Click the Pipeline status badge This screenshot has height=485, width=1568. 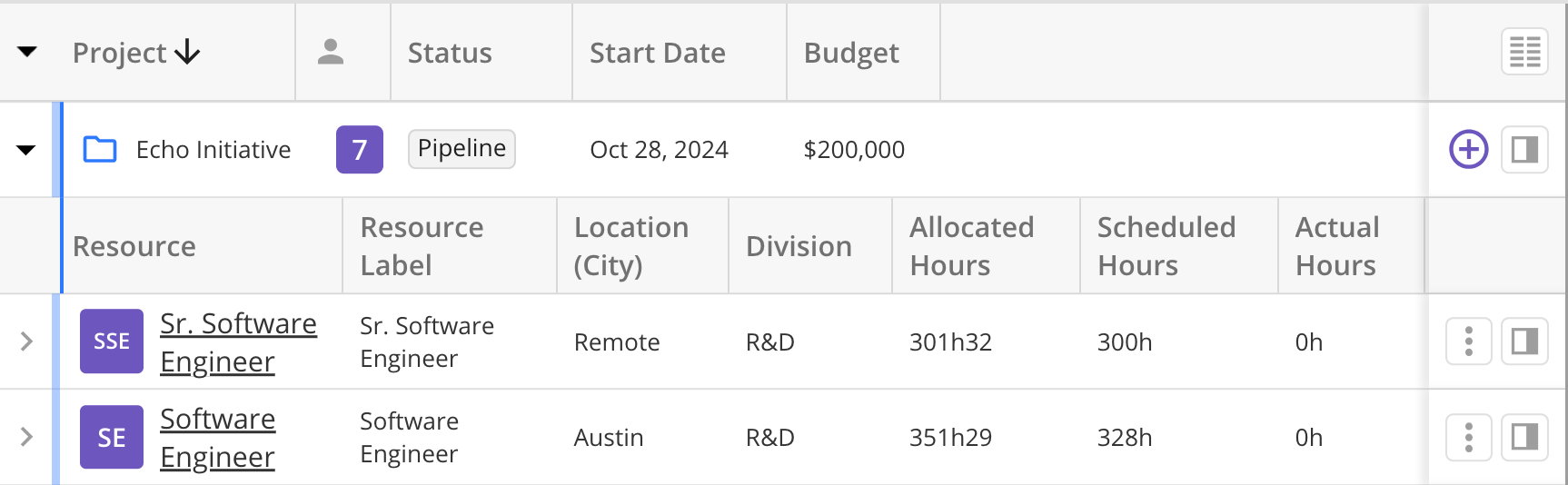click(461, 149)
